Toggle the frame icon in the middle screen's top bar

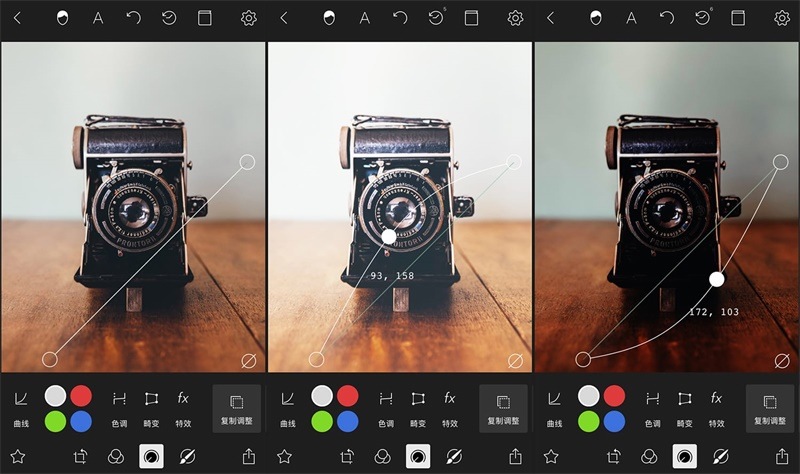[472, 18]
